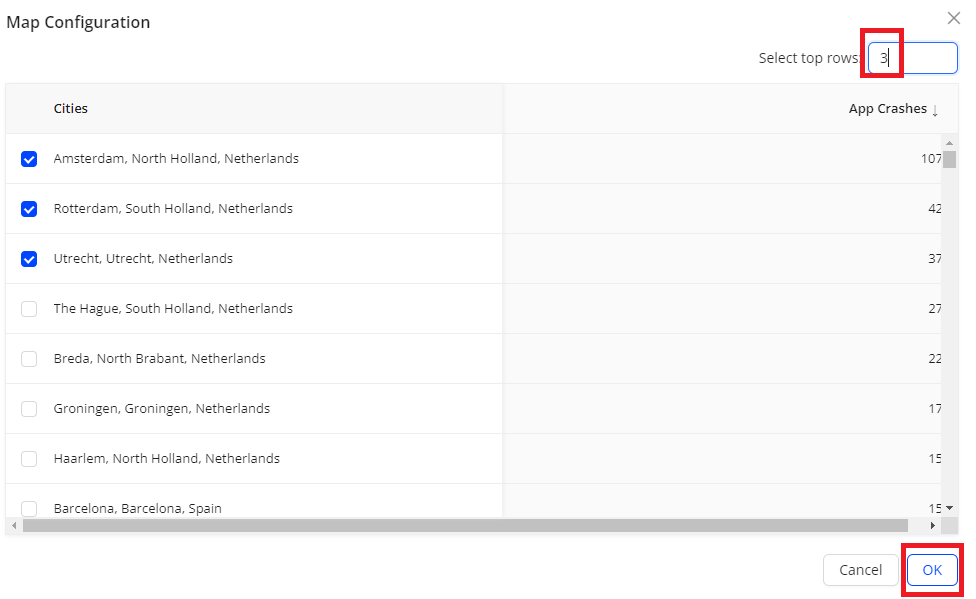Sort by App Crashes column arrow
This screenshot has width=976, height=599.
click(935, 110)
